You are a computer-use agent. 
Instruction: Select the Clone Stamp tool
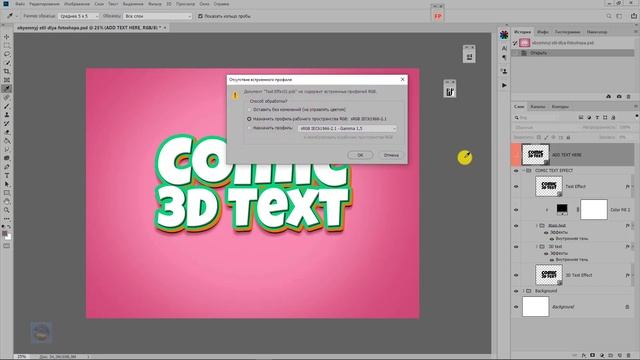point(7,115)
